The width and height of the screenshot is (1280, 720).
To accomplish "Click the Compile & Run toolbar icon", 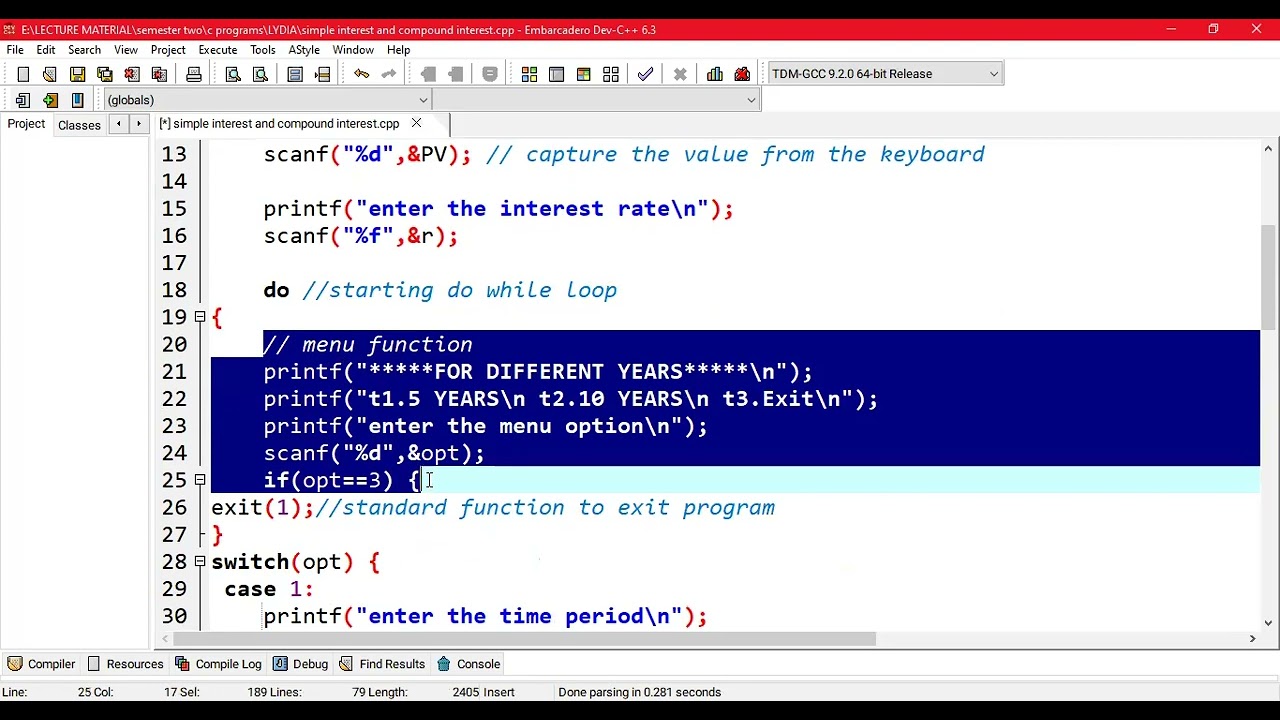I will tap(583, 74).
